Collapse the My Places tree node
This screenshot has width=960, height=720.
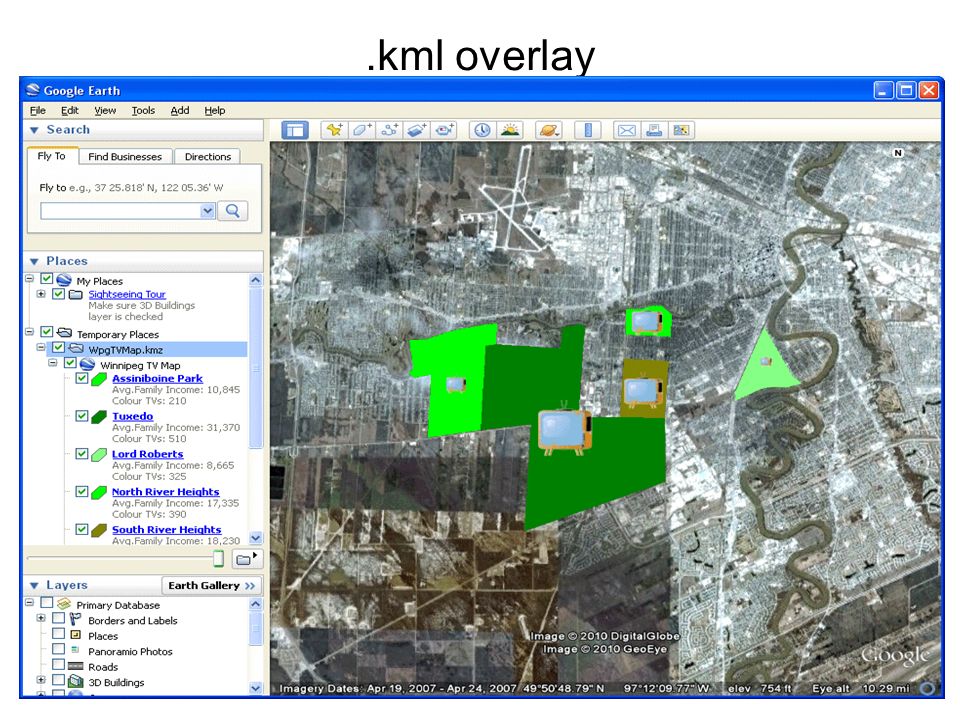29,279
